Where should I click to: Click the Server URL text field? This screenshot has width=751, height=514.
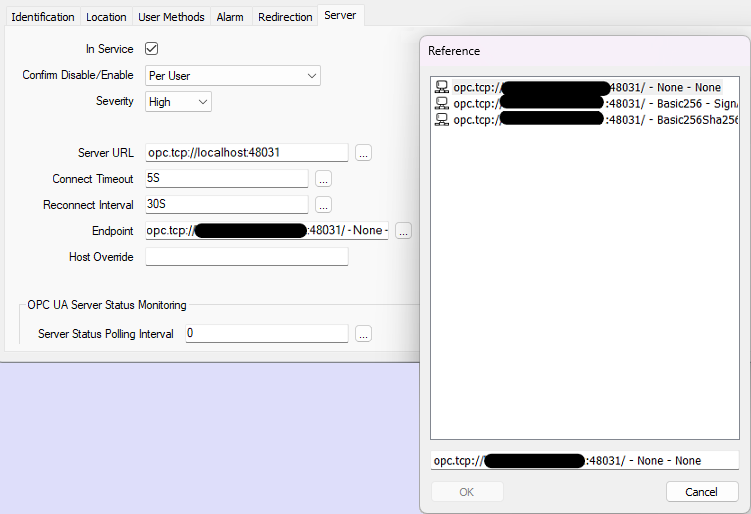point(246,153)
